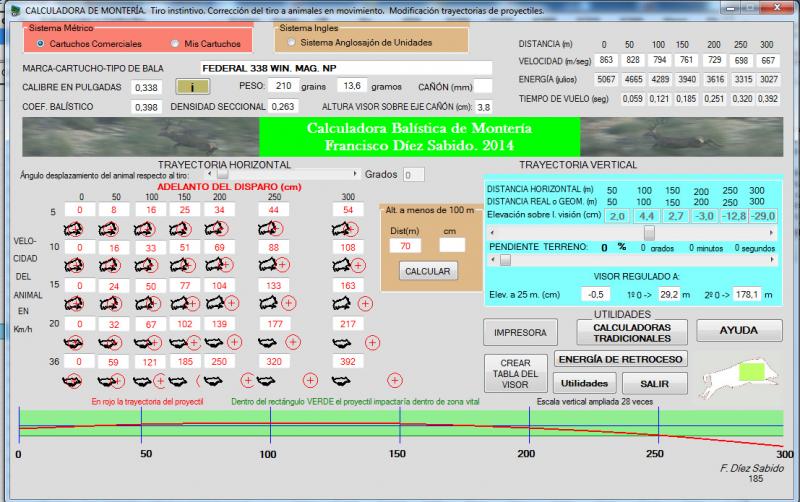
Task: Enable Sistema Anglosajón de Unidades
Action: click(x=291, y=43)
